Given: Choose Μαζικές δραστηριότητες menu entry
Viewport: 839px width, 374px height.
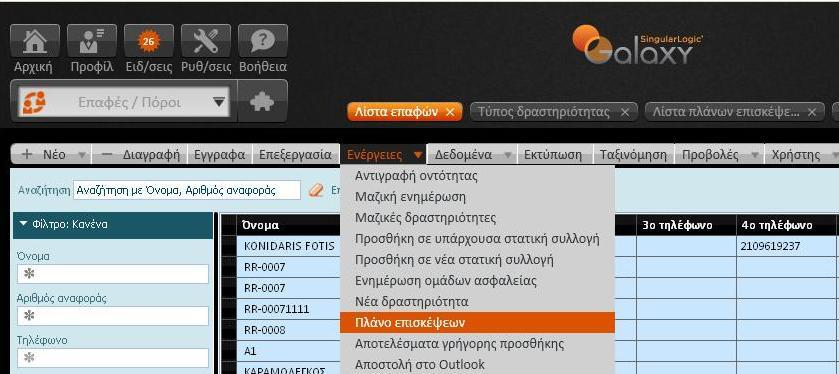Looking at the screenshot, I should click(477, 218).
